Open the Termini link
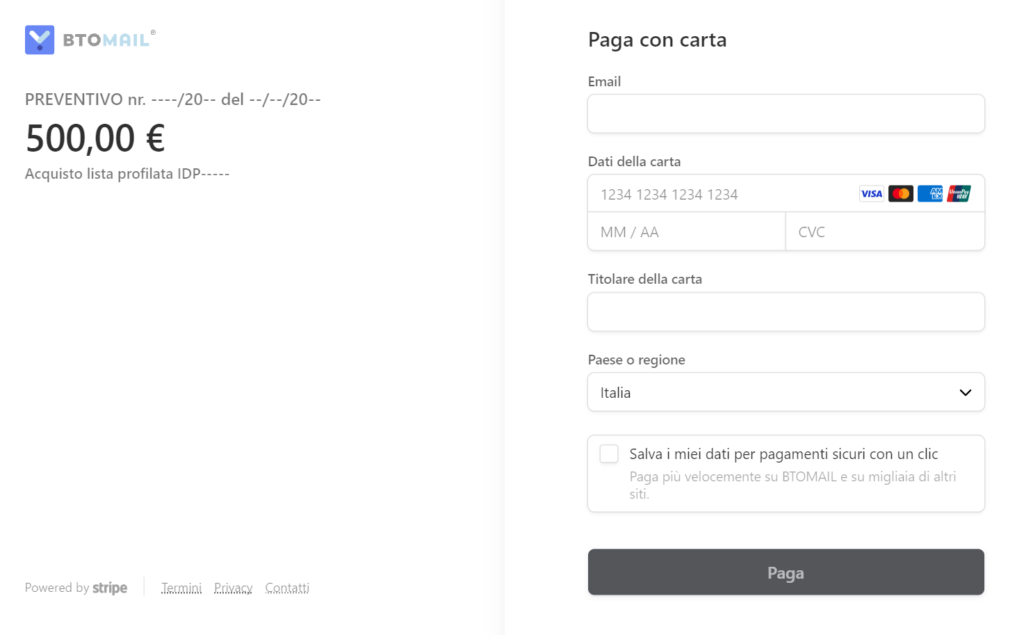This screenshot has height=635, width=1024. pyautogui.click(x=181, y=588)
